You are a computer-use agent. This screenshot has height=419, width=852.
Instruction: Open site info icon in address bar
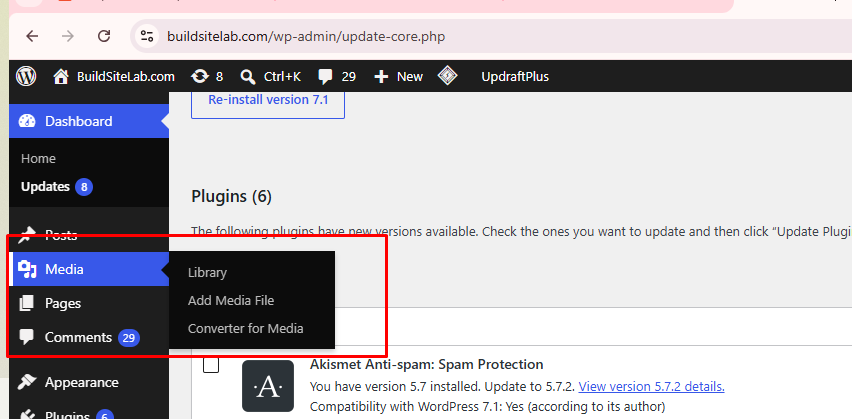click(147, 36)
